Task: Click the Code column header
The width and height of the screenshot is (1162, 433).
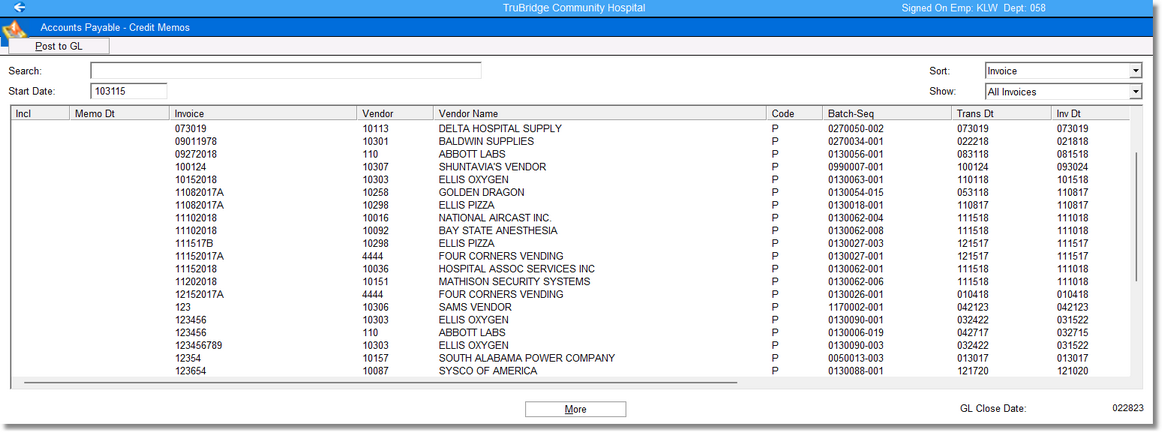Action: click(795, 113)
